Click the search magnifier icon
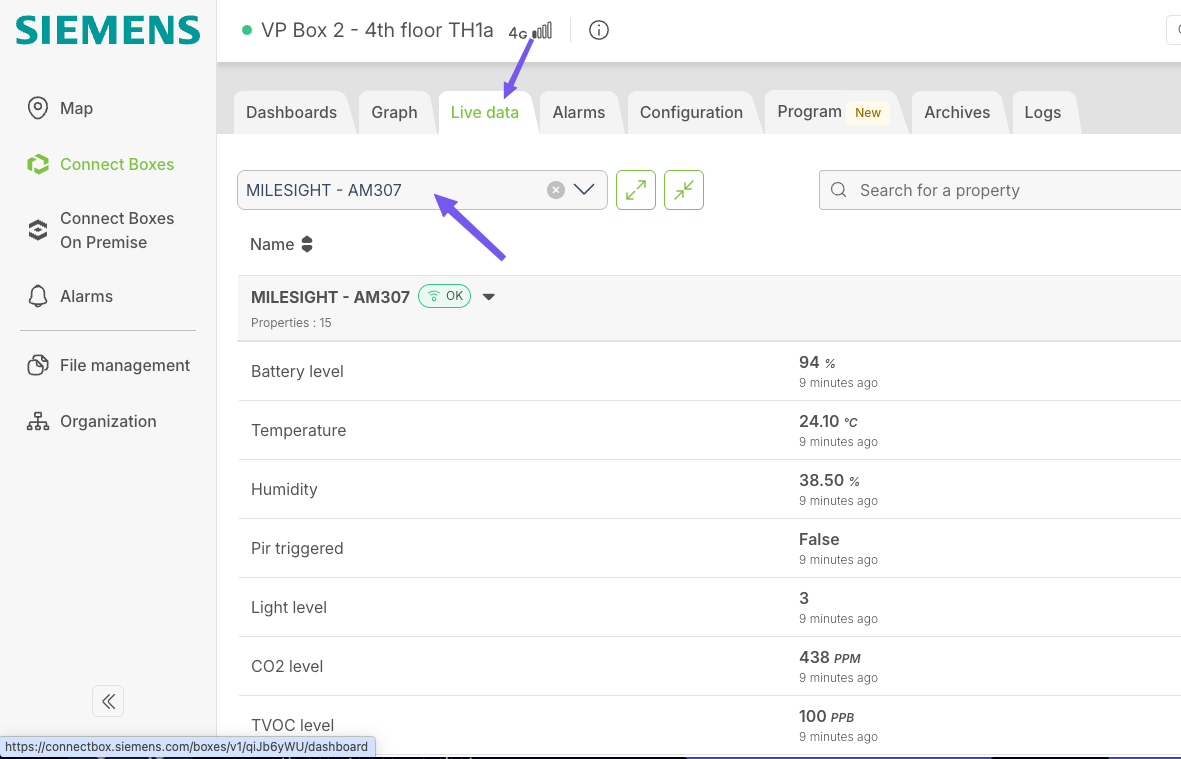This screenshot has width=1181, height=759. coord(838,190)
